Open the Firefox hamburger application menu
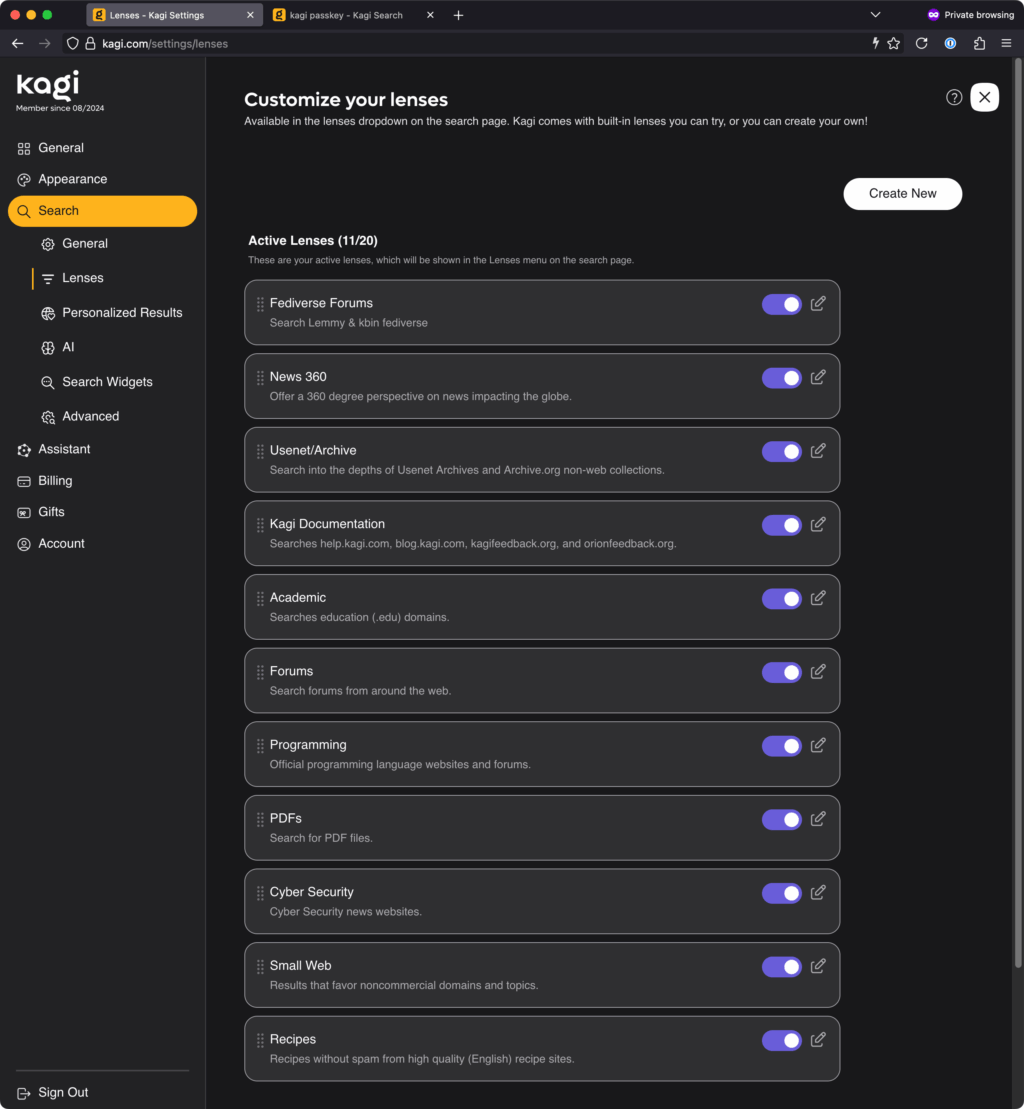1024x1109 pixels. (x=1006, y=44)
